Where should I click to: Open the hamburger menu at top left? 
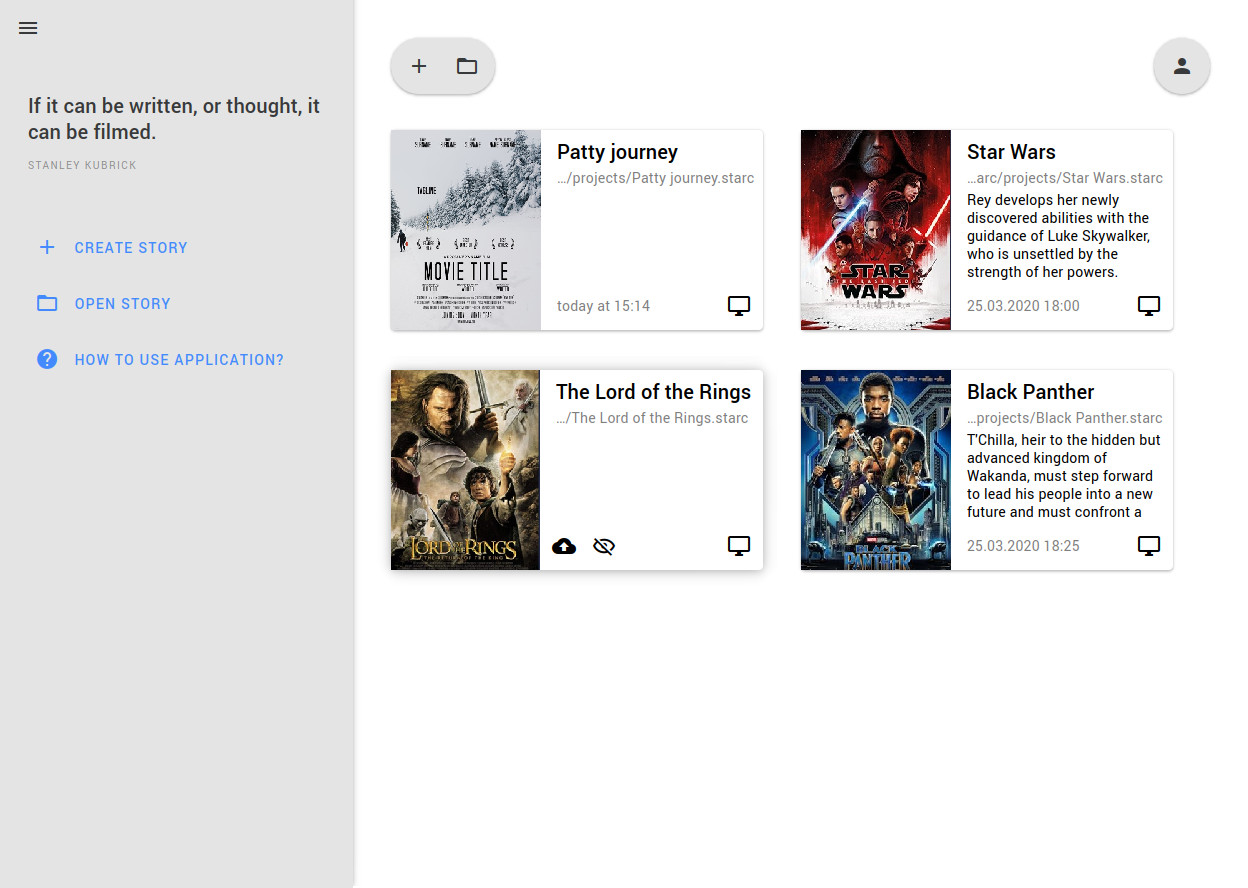click(x=27, y=28)
